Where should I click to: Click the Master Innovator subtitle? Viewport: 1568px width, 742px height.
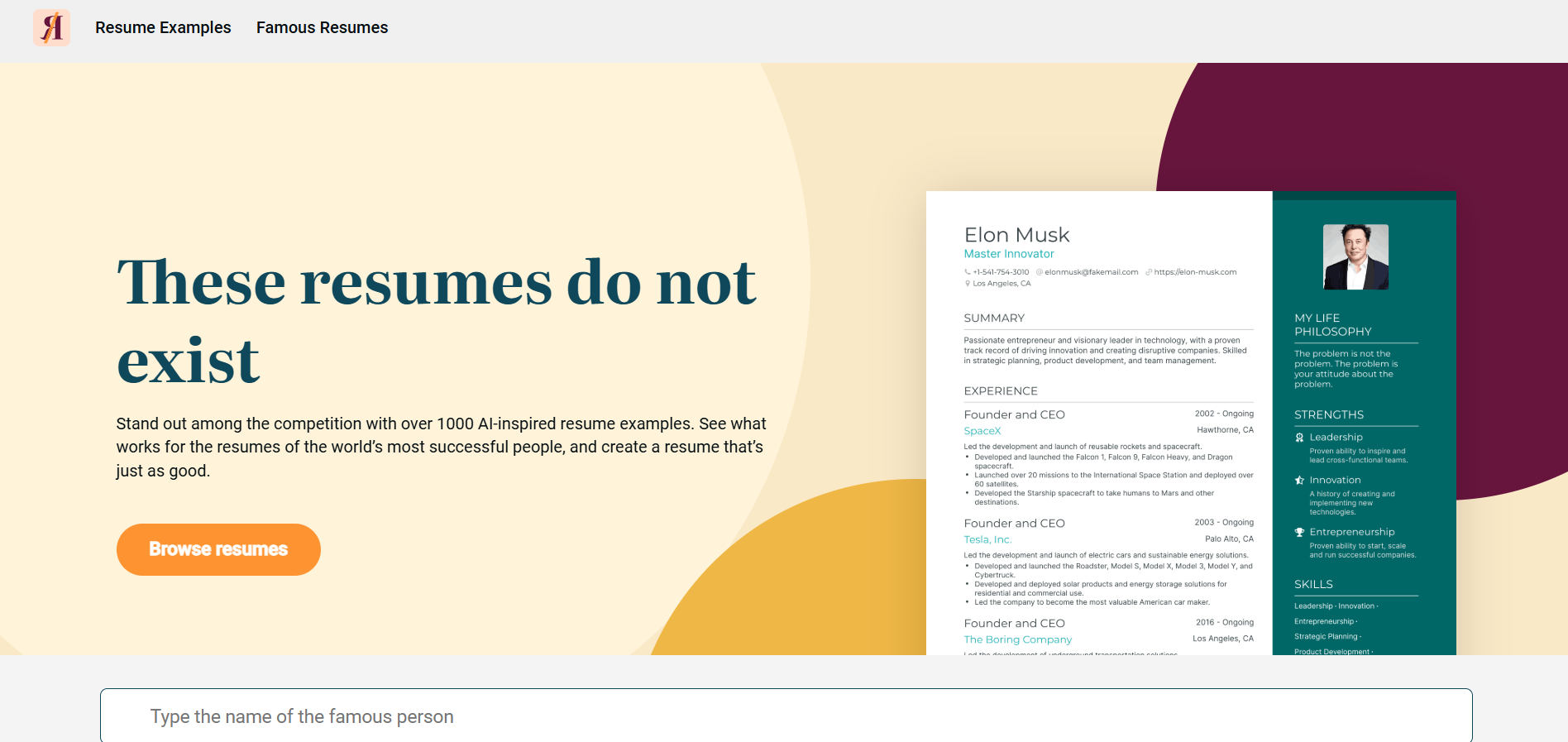[x=1009, y=254]
